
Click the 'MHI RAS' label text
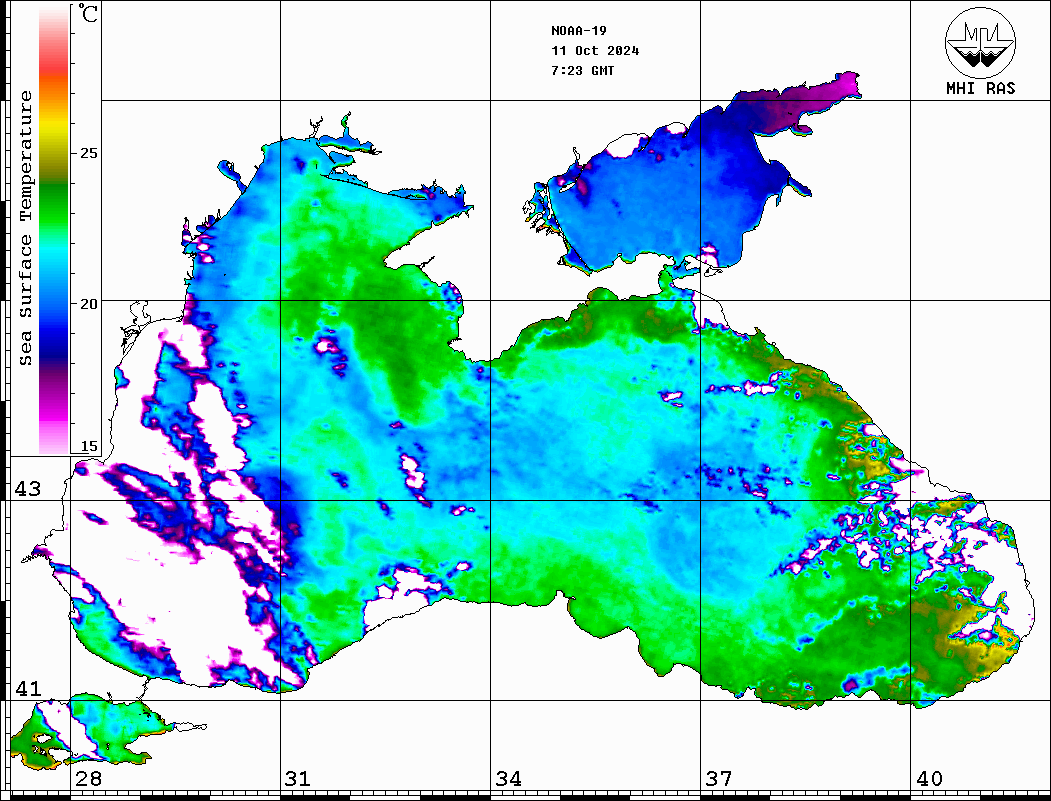[980, 88]
